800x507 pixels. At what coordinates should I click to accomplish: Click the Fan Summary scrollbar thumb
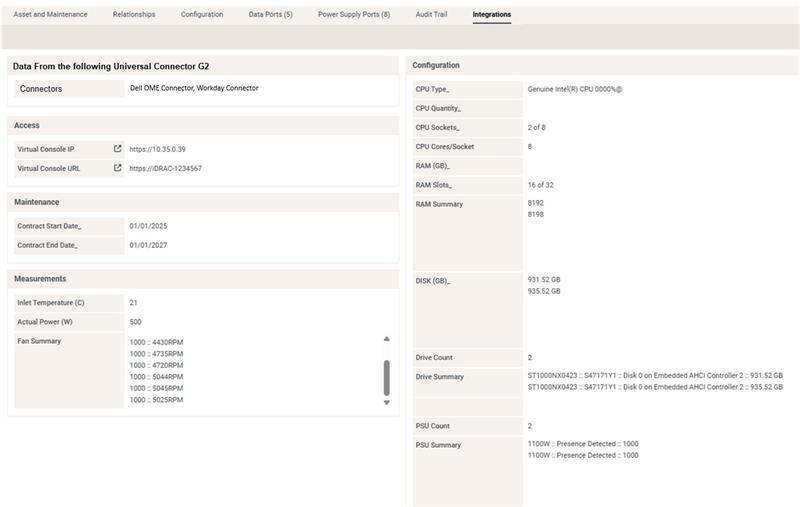coord(387,377)
